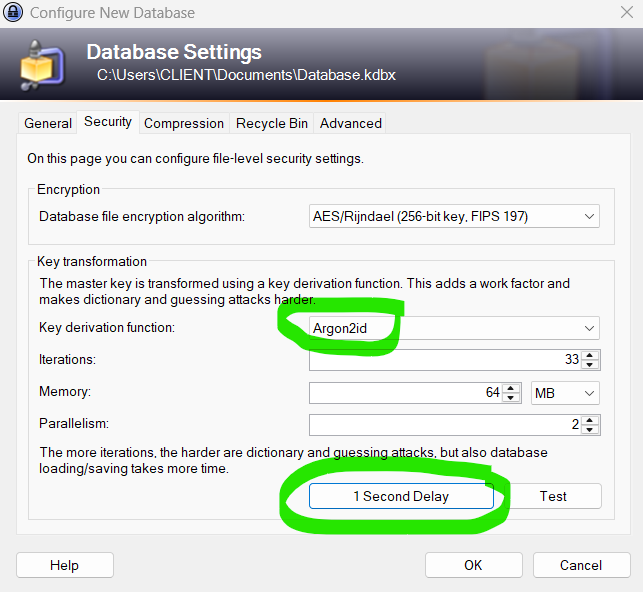The width and height of the screenshot is (643, 592).
Task: Change the memory unit MB dropdown
Action: point(565,393)
